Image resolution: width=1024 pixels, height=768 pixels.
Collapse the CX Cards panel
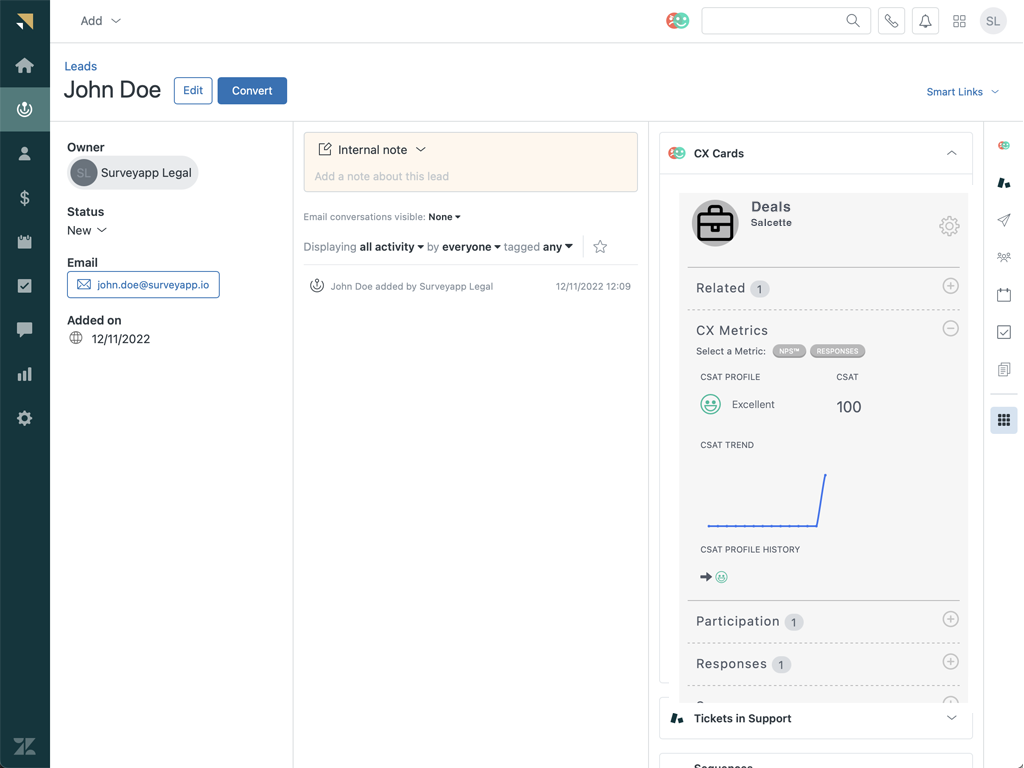click(x=951, y=154)
